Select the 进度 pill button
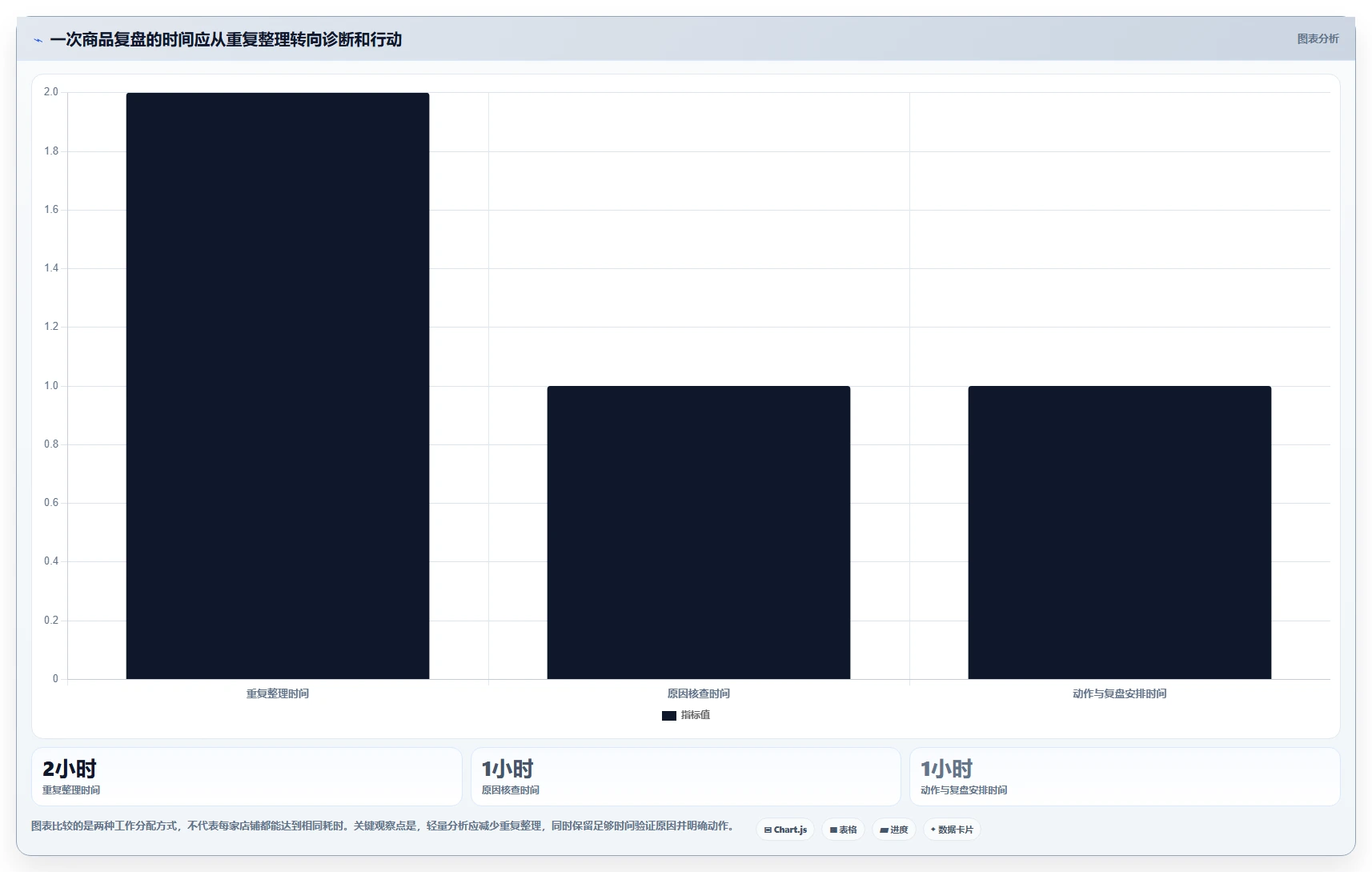 (893, 830)
